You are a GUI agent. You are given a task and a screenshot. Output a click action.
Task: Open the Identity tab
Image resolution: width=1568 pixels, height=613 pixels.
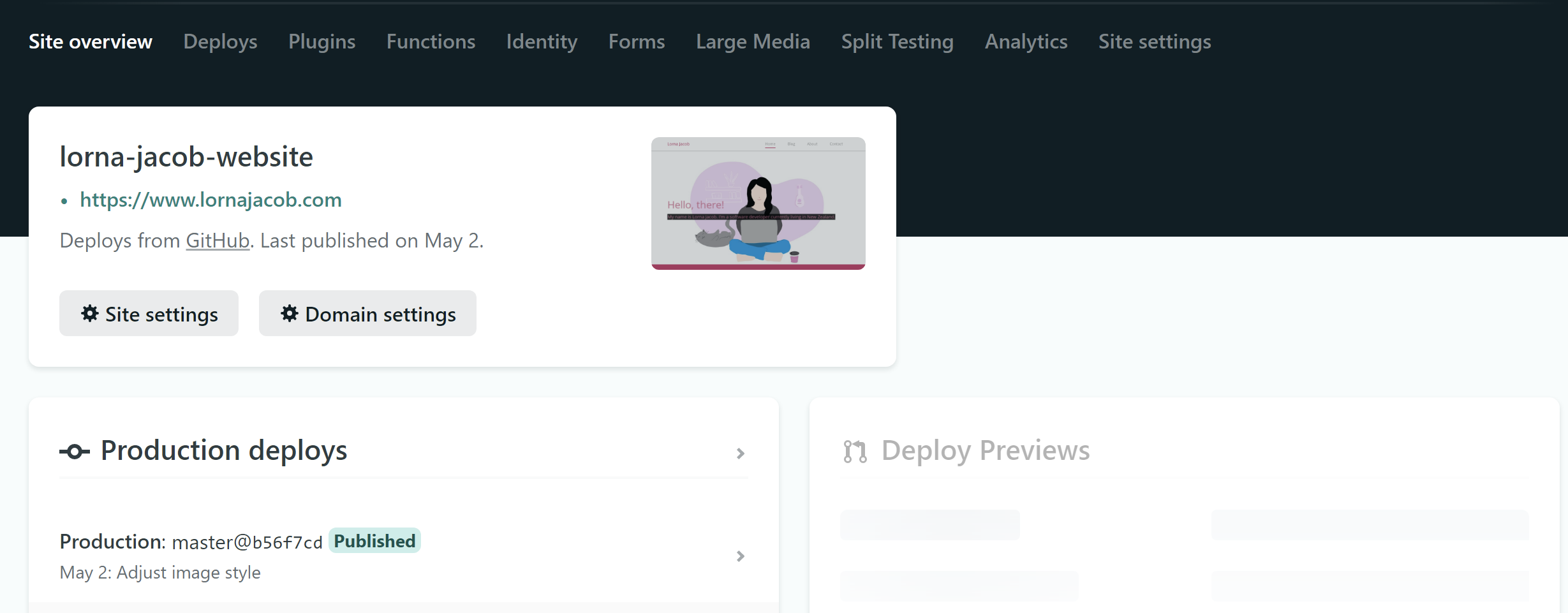[x=542, y=41]
